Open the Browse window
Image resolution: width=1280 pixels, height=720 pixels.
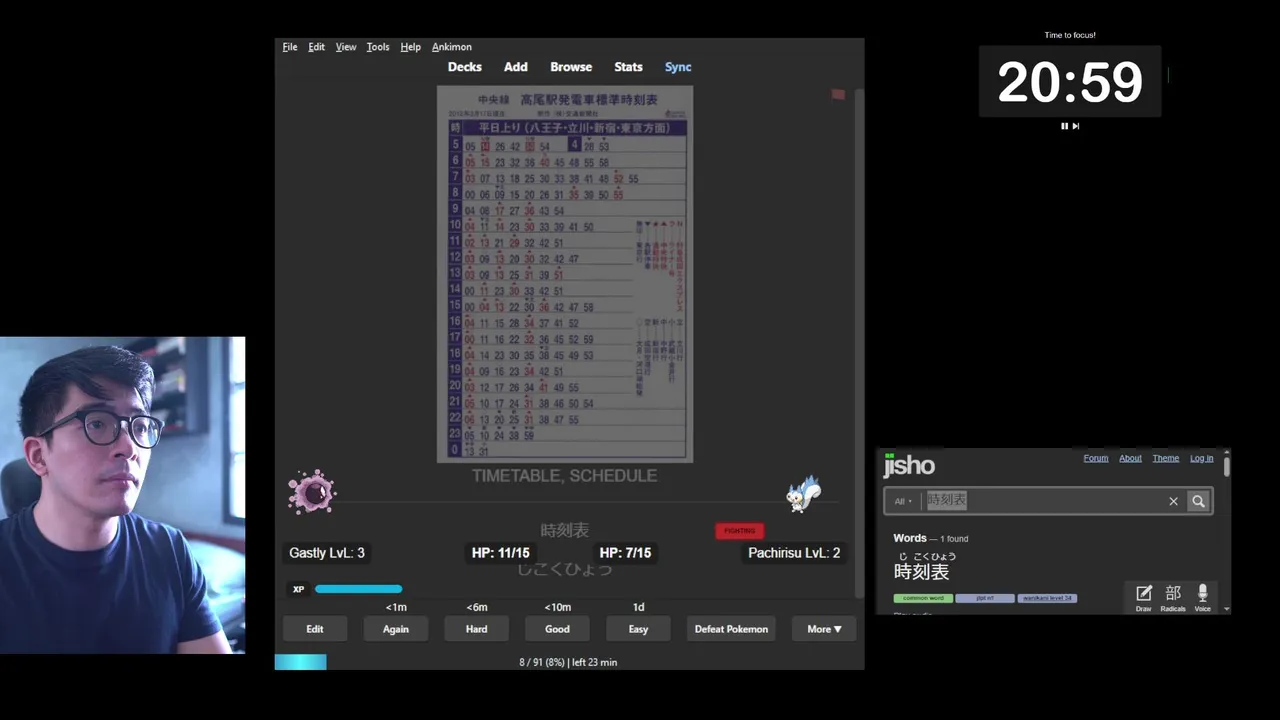(x=571, y=67)
